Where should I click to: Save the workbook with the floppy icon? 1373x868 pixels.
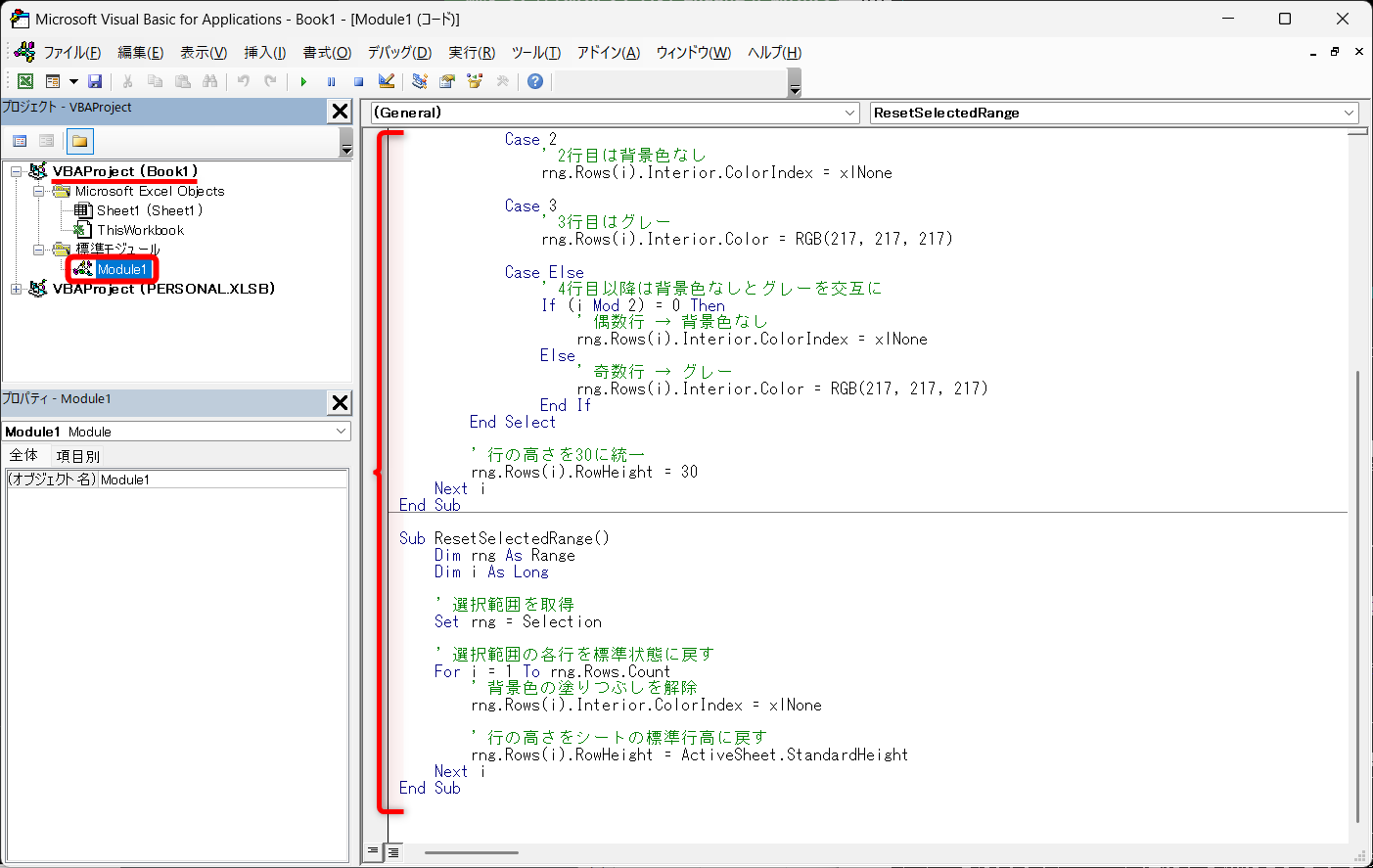click(x=95, y=81)
